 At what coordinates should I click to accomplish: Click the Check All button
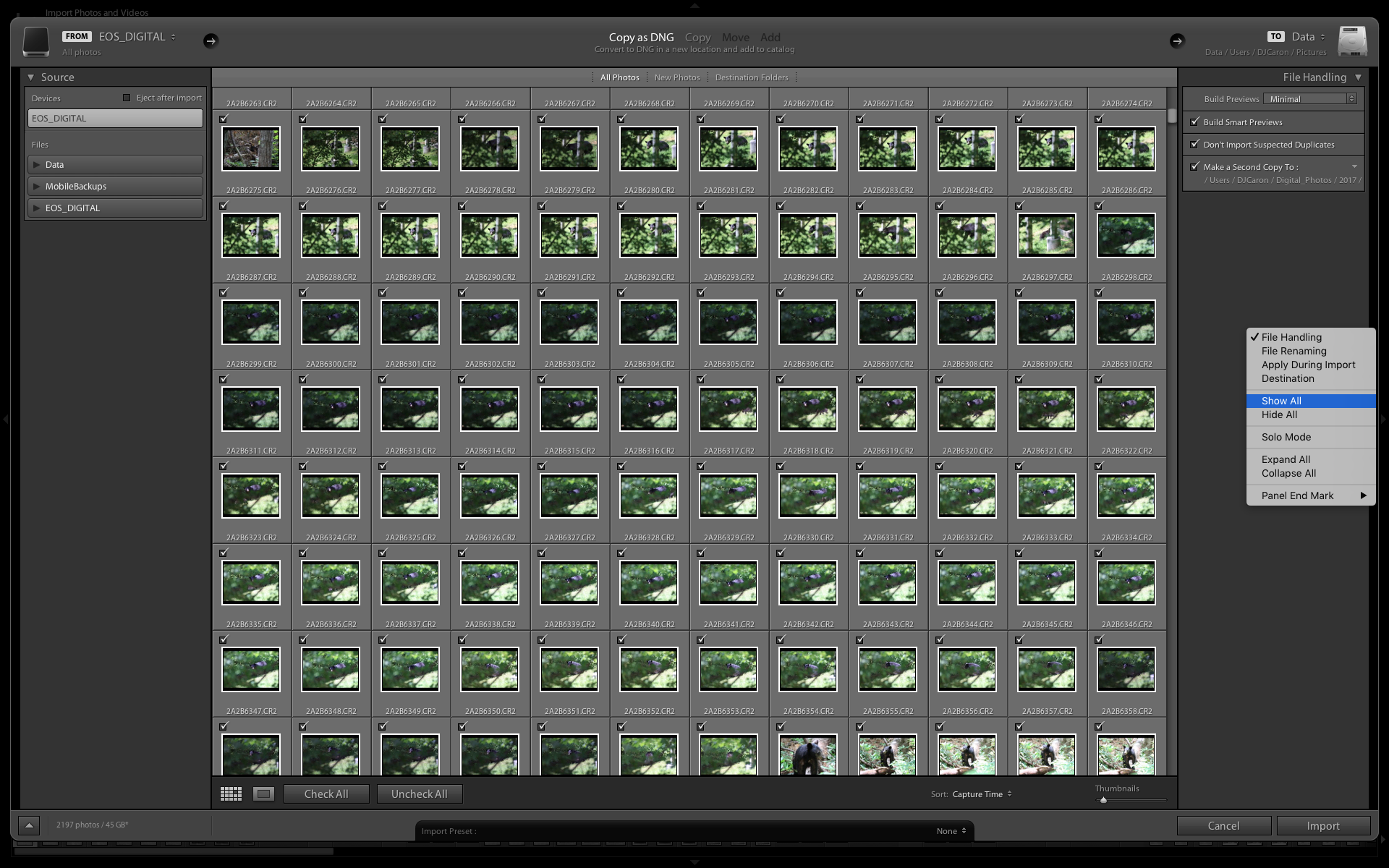point(326,794)
